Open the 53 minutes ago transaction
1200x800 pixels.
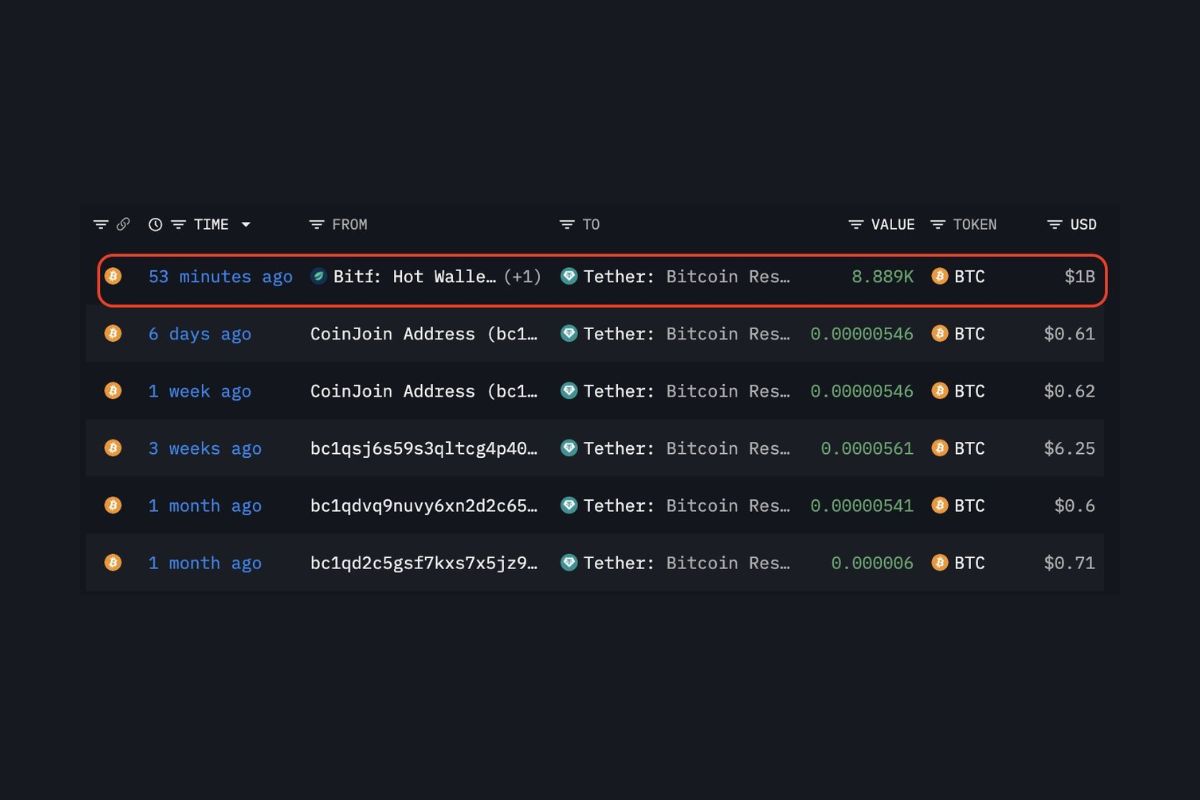220,276
